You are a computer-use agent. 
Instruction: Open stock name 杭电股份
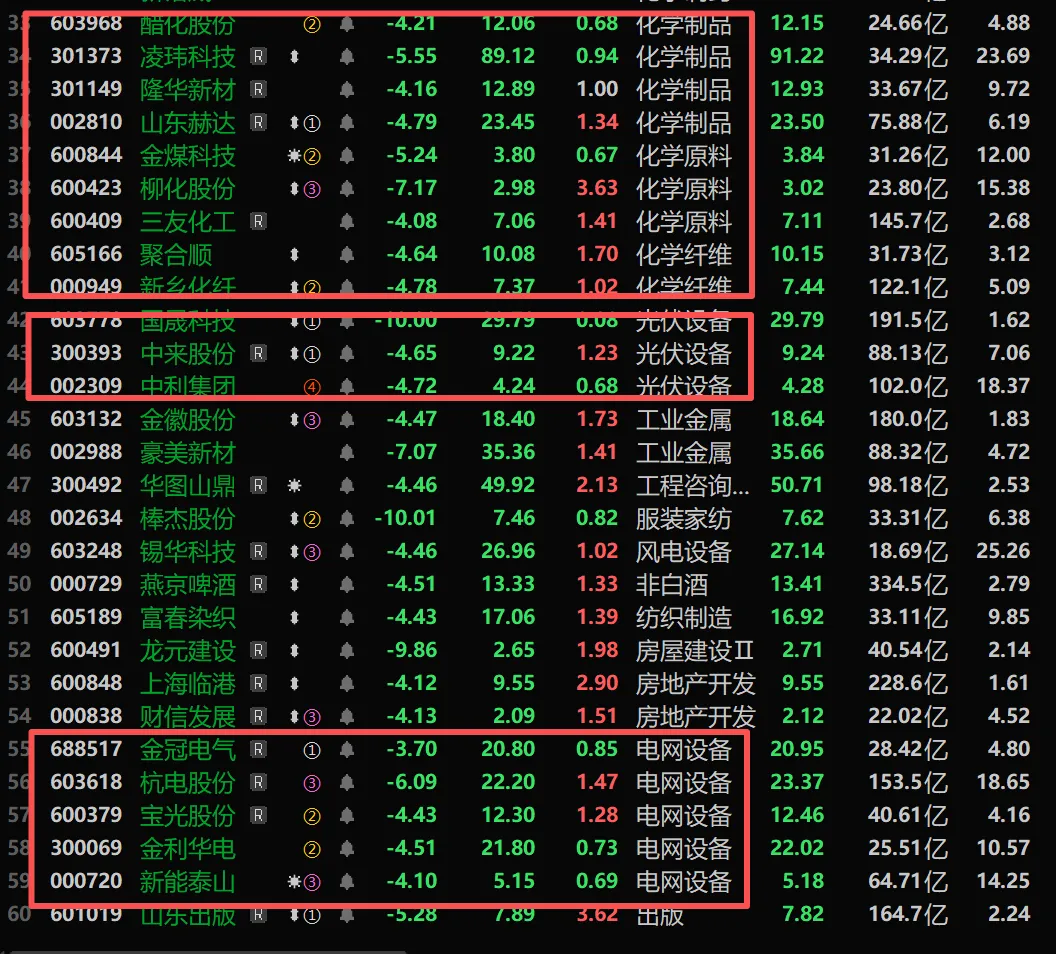pyautogui.click(x=188, y=782)
